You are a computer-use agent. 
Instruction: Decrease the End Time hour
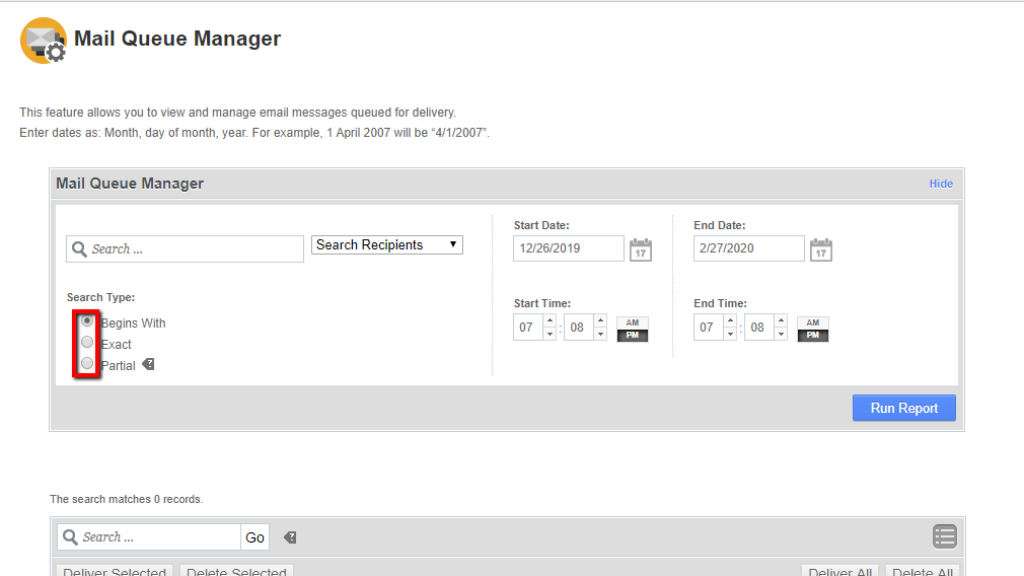coord(730,334)
